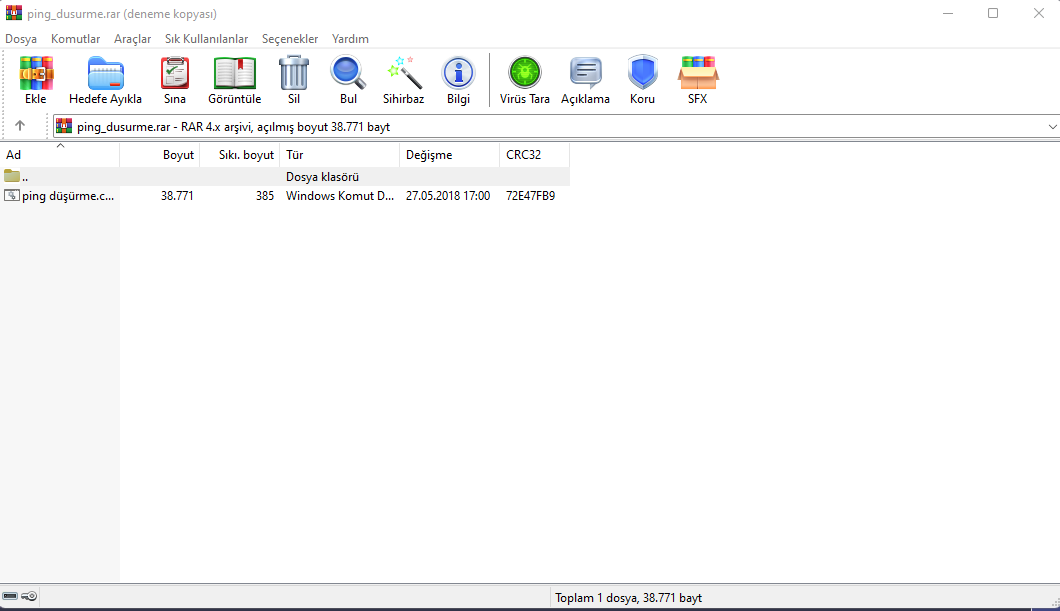1060x611 pixels.
Task: Sort by the Değişme column header
Action: [450, 155]
